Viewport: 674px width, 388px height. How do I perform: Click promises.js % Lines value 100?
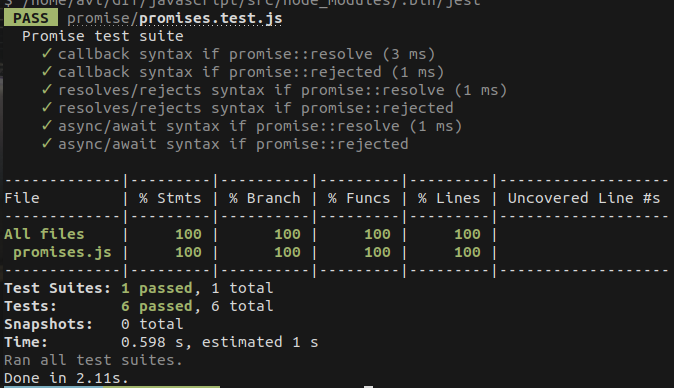[x=467, y=252]
